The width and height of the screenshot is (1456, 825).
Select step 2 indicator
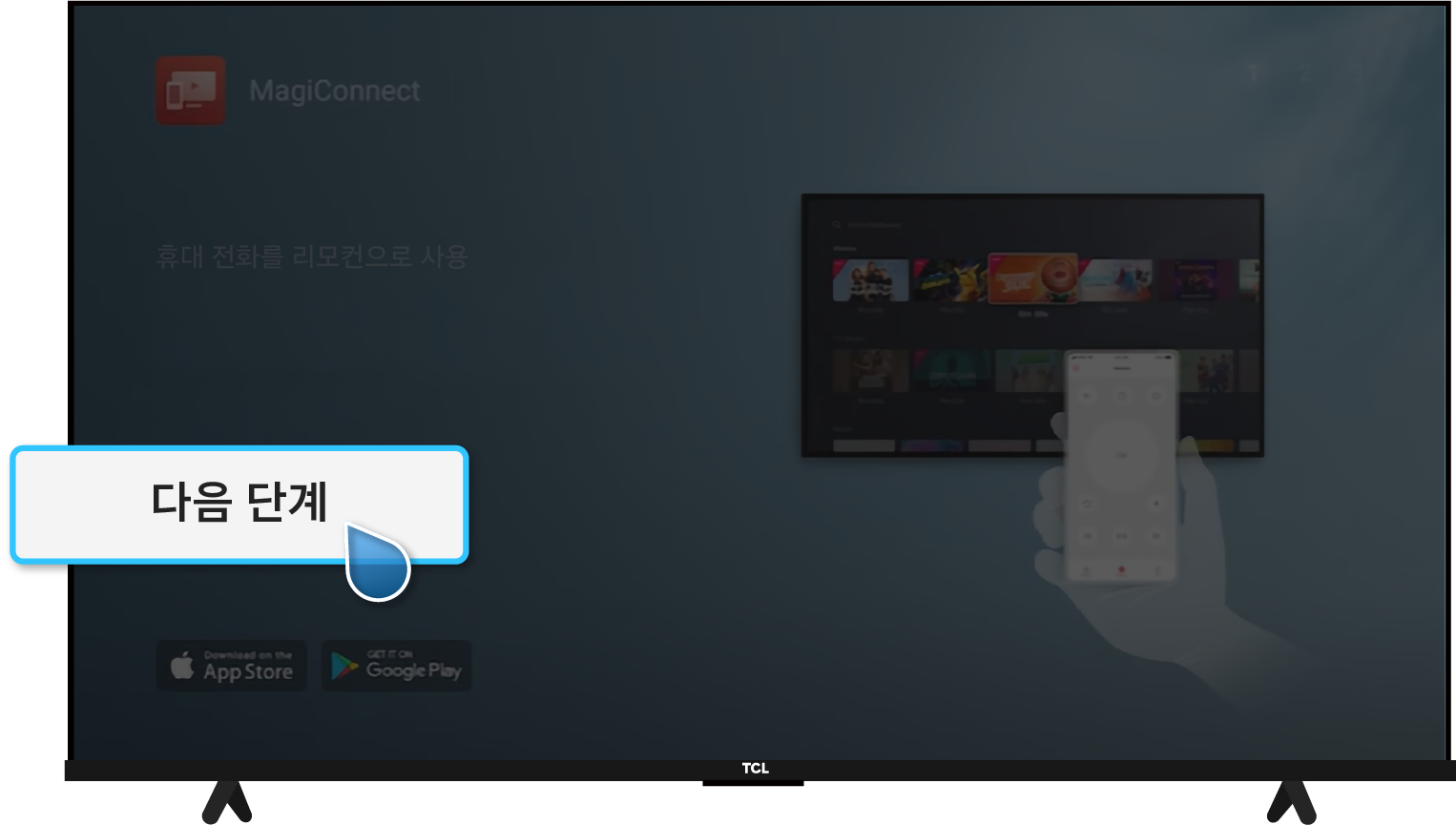coord(1303,72)
